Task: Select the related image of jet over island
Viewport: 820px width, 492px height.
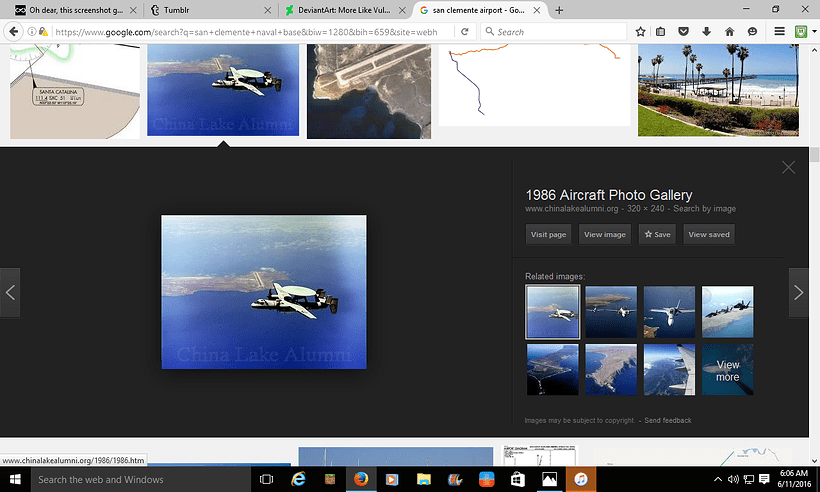Action: pos(611,312)
